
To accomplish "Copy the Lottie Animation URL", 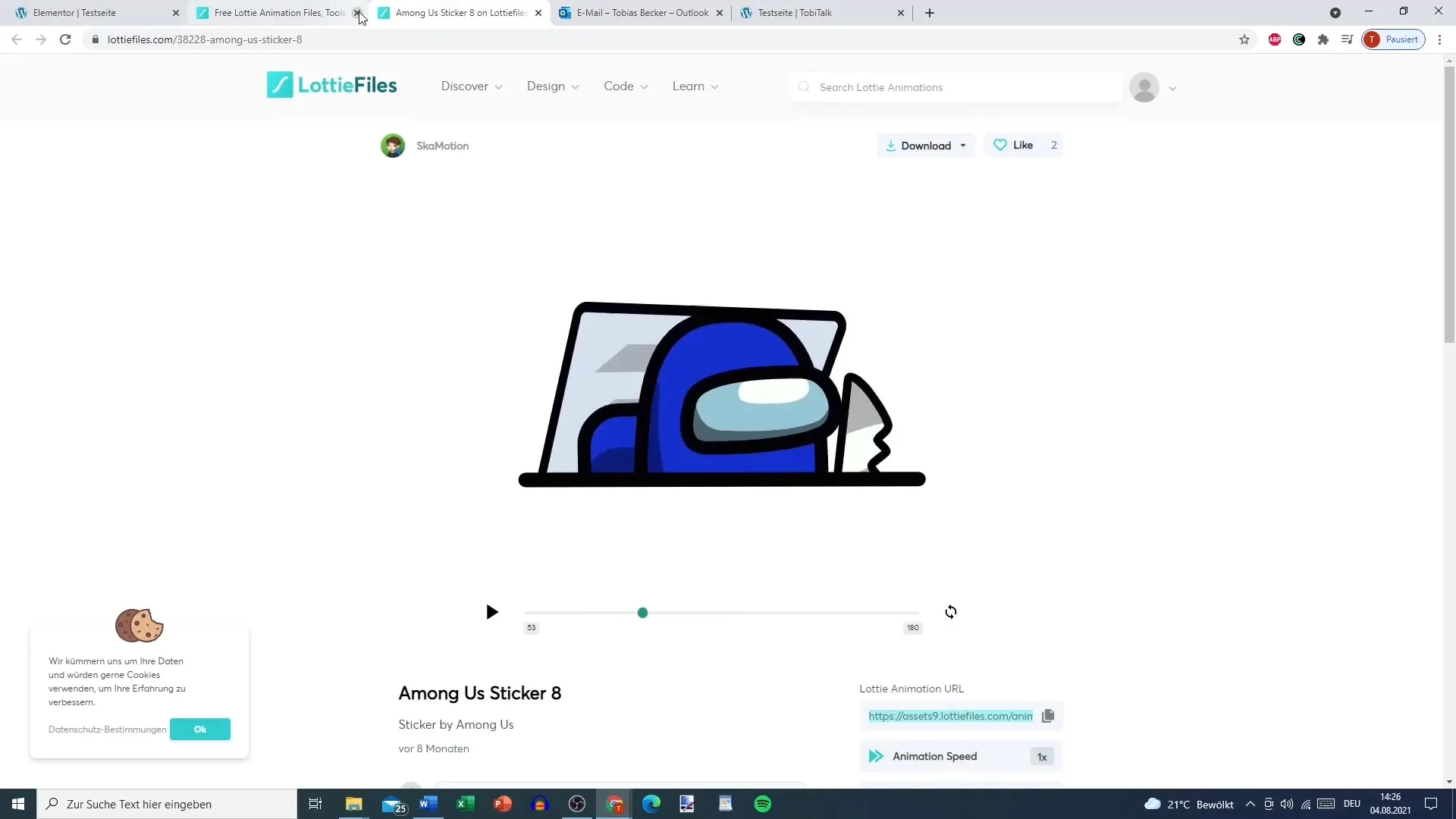I will coord(1048,716).
